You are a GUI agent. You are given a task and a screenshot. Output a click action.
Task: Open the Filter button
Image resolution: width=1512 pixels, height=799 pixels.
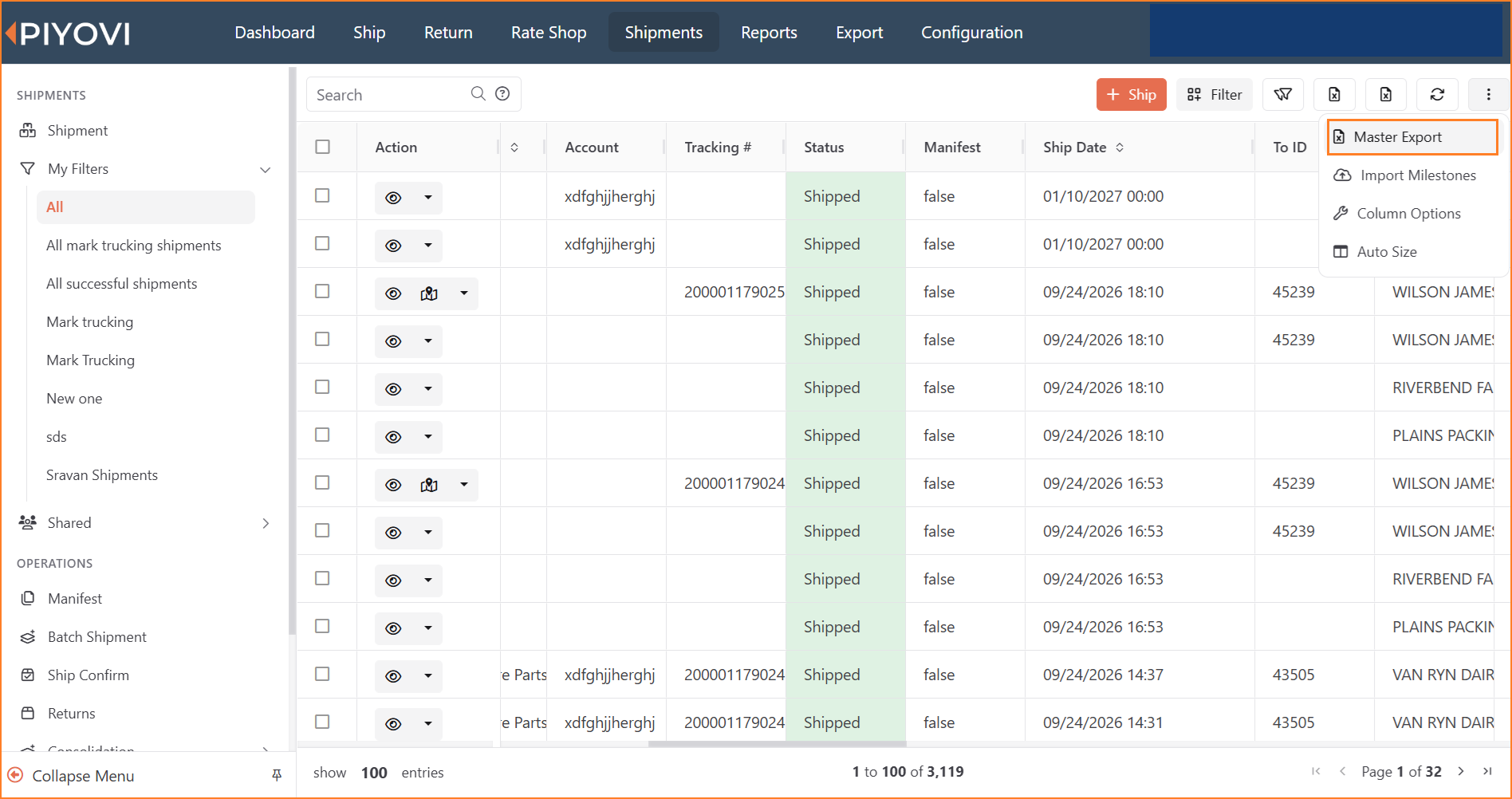tap(1215, 95)
